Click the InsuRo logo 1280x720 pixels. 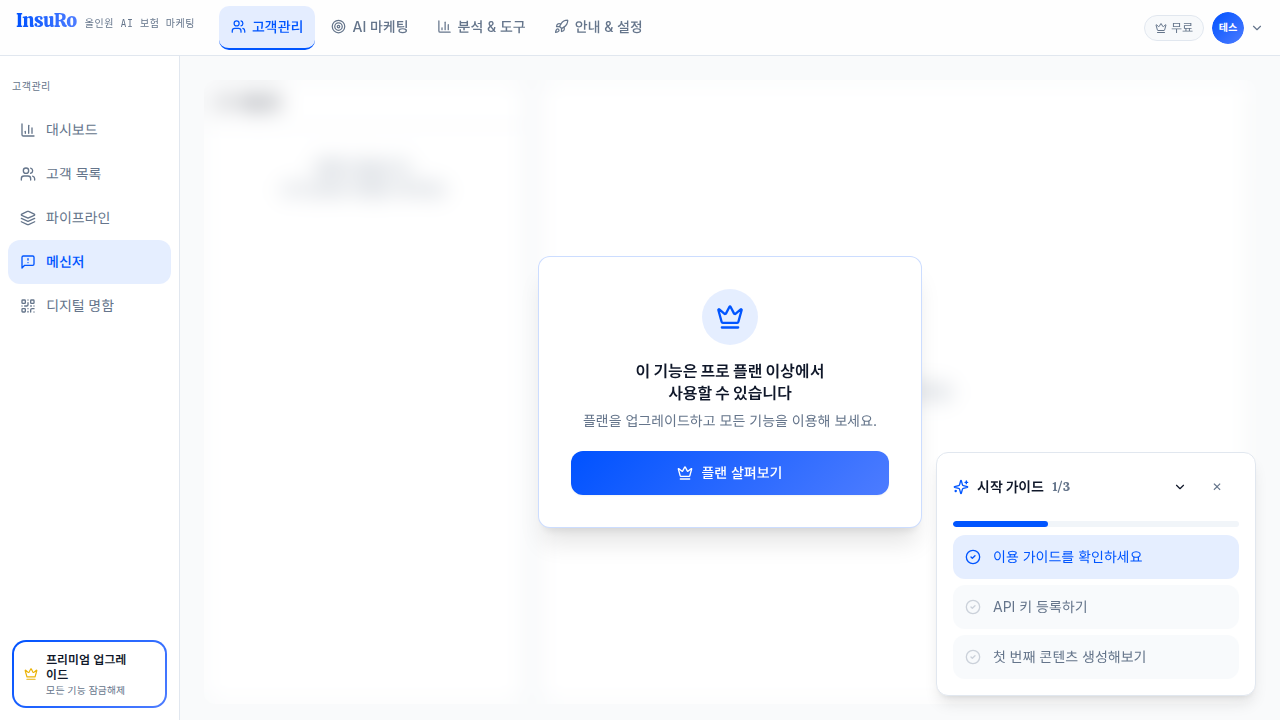coord(46,21)
